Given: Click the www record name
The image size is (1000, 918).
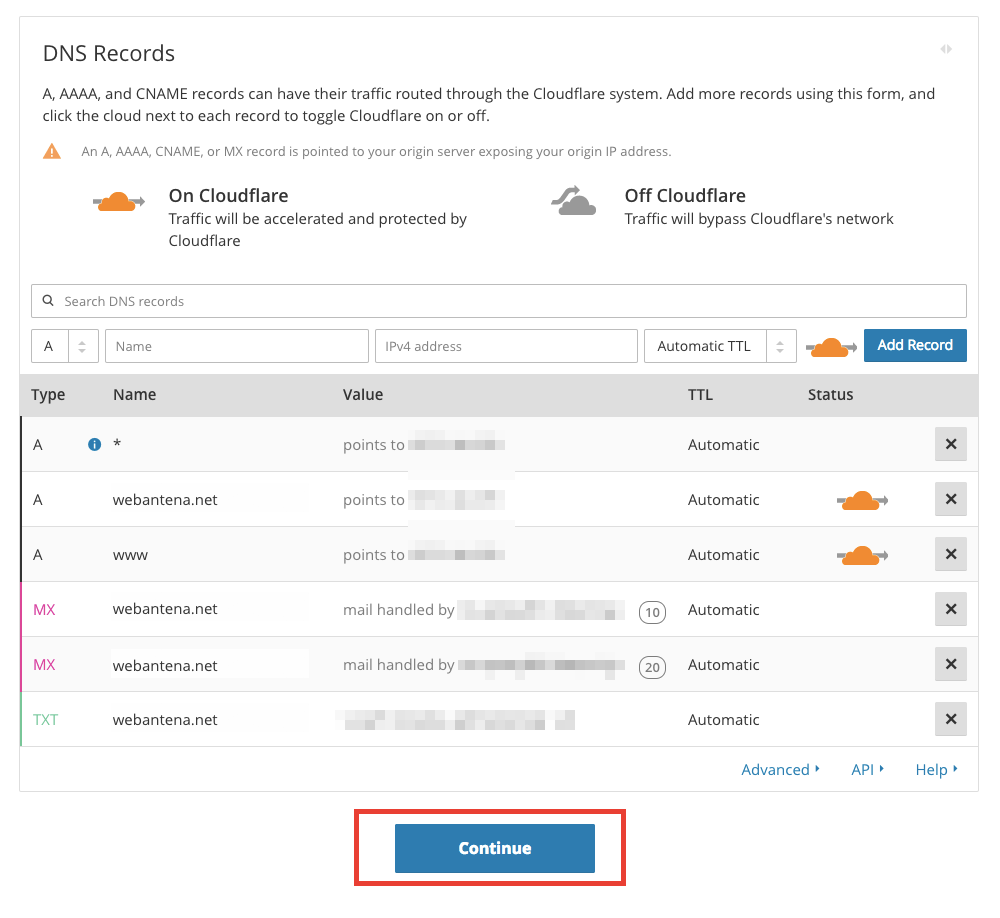Looking at the screenshot, I should [130, 556].
